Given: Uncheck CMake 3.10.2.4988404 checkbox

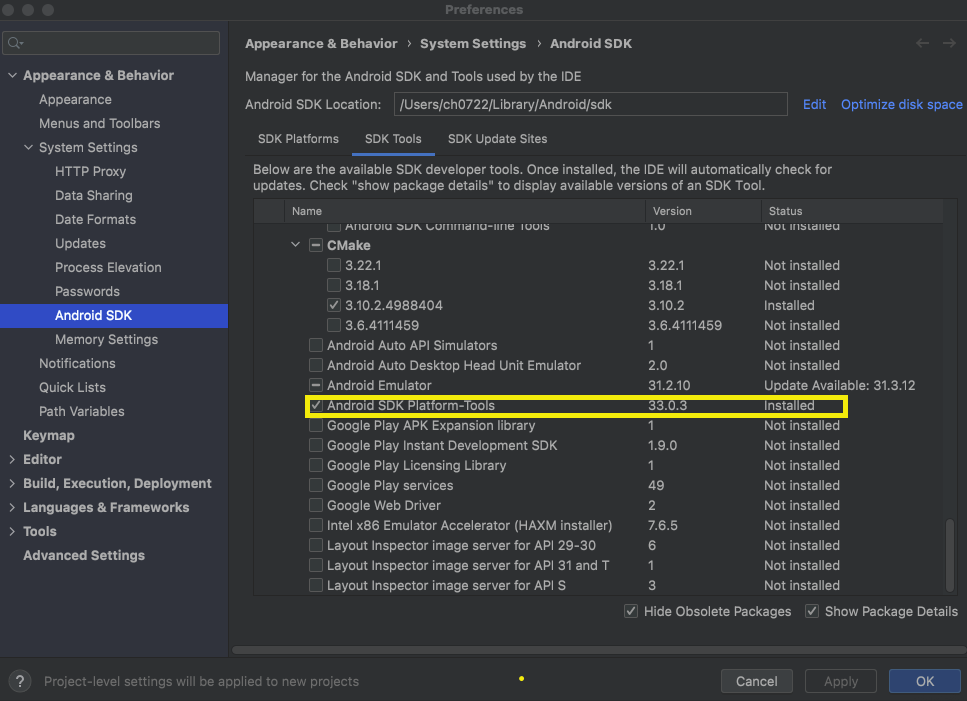Looking at the screenshot, I should (x=334, y=305).
